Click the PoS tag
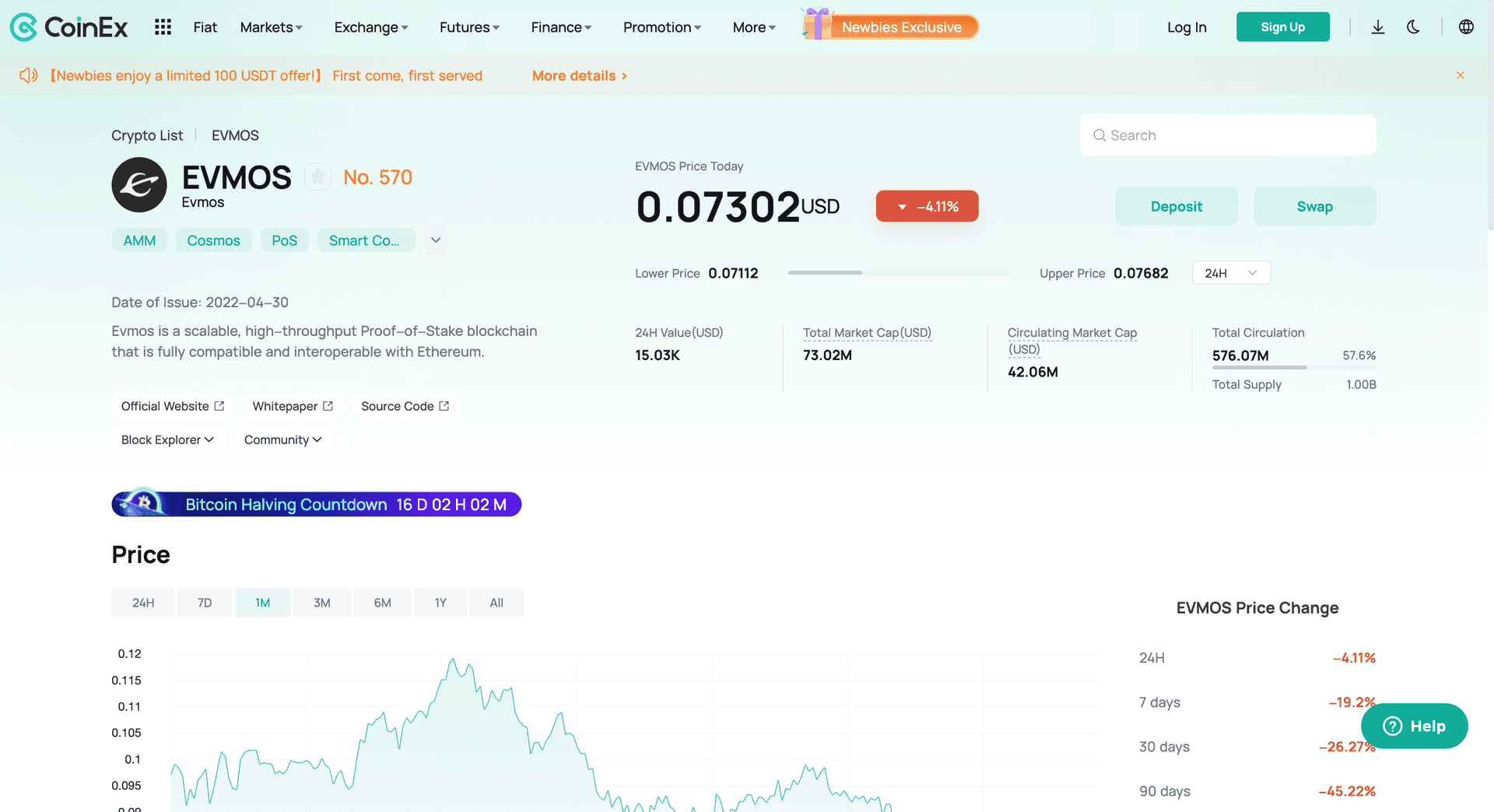Image resolution: width=1494 pixels, height=812 pixels. [x=284, y=240]
